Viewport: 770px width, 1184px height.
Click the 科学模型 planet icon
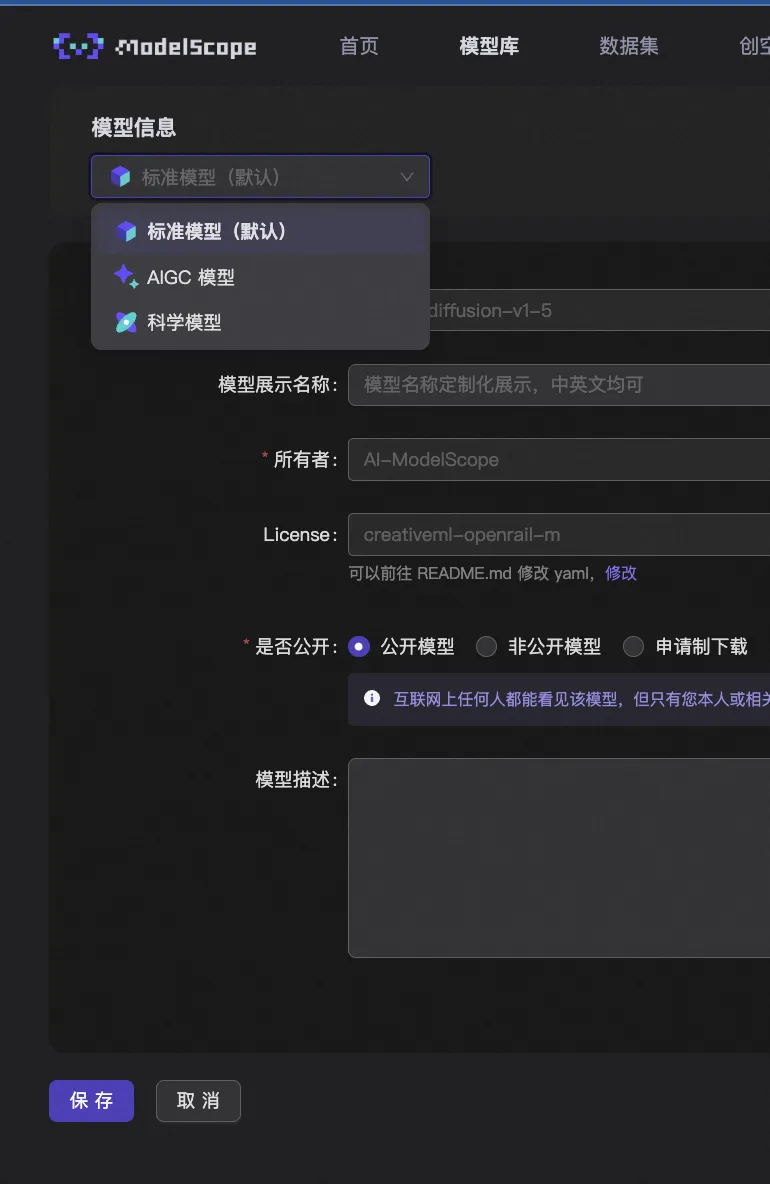[126, 322]
